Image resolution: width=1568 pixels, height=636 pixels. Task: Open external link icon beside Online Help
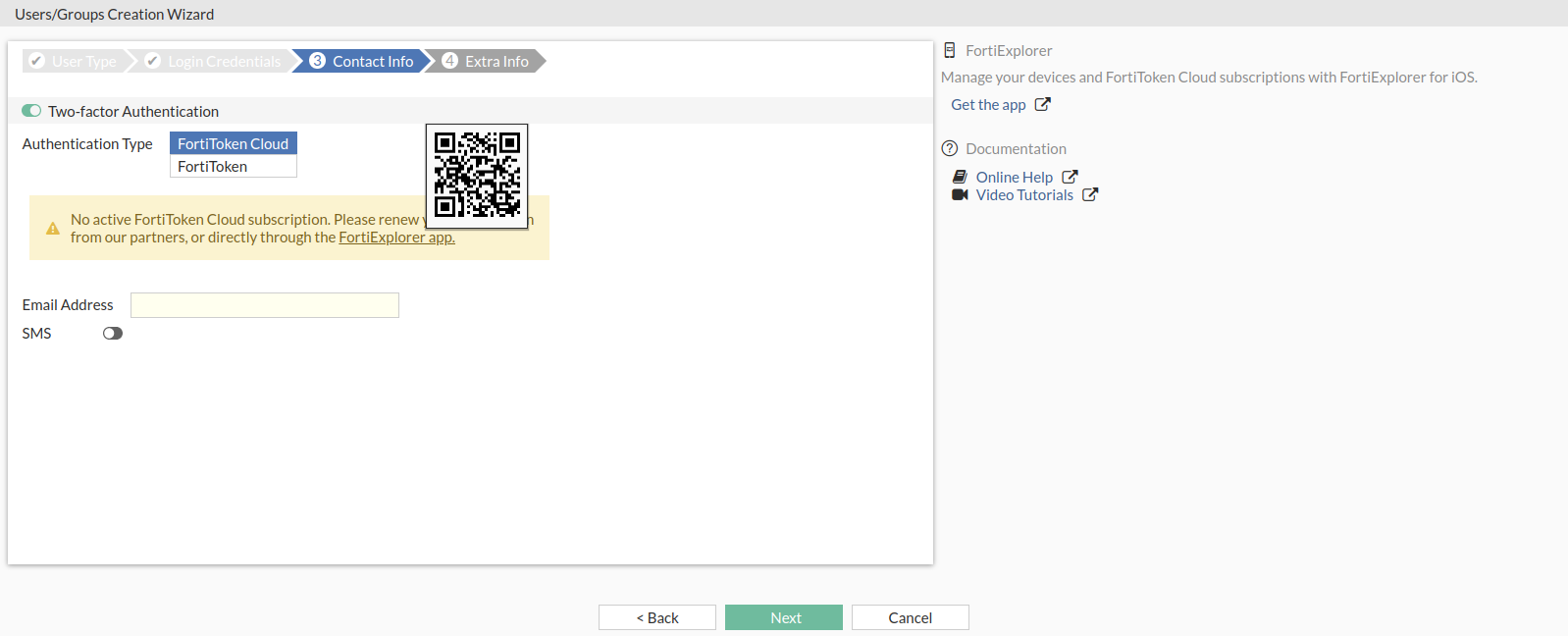[1070, 177]
